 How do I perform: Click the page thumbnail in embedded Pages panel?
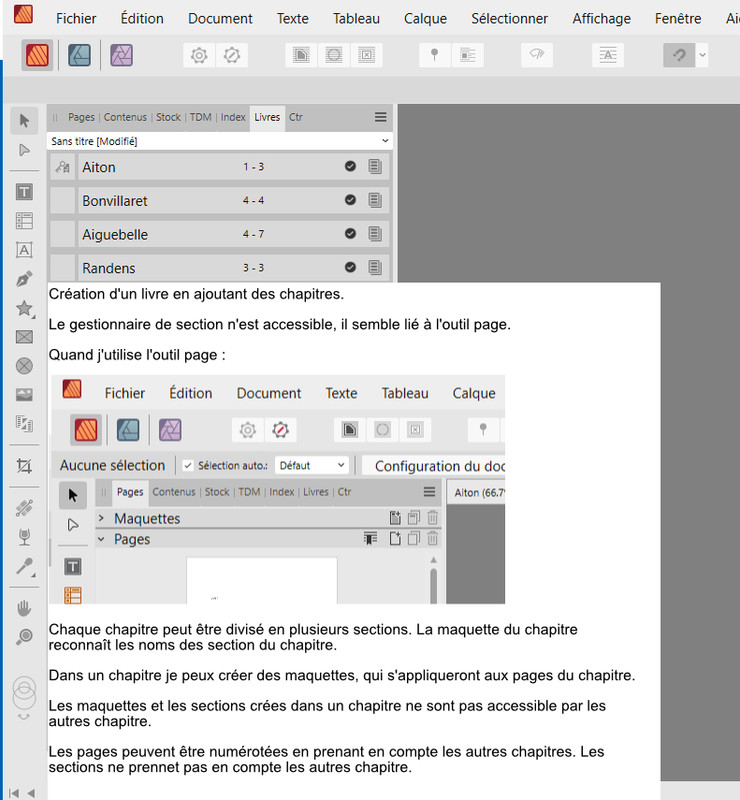point(262,581)
